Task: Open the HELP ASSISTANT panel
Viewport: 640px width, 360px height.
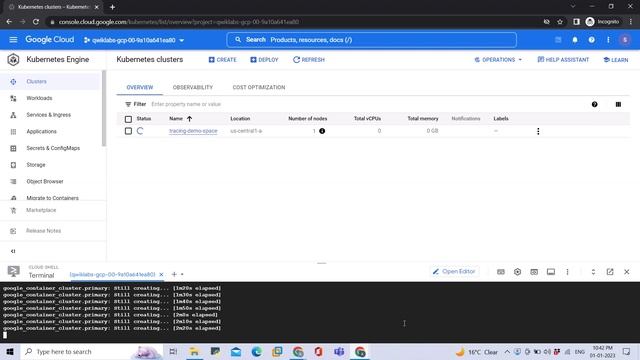Action: 563,60
